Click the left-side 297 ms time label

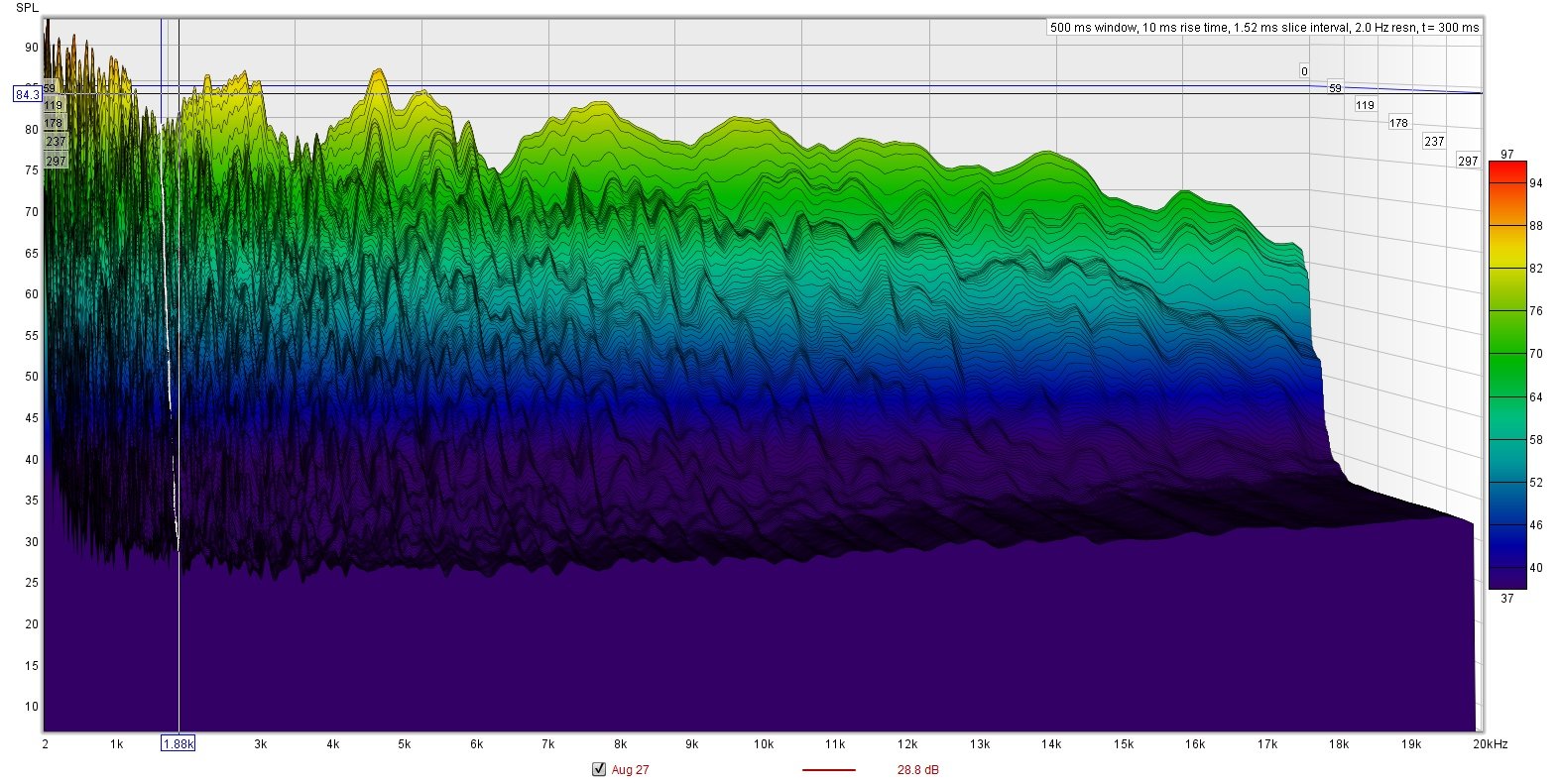(56, 161)
